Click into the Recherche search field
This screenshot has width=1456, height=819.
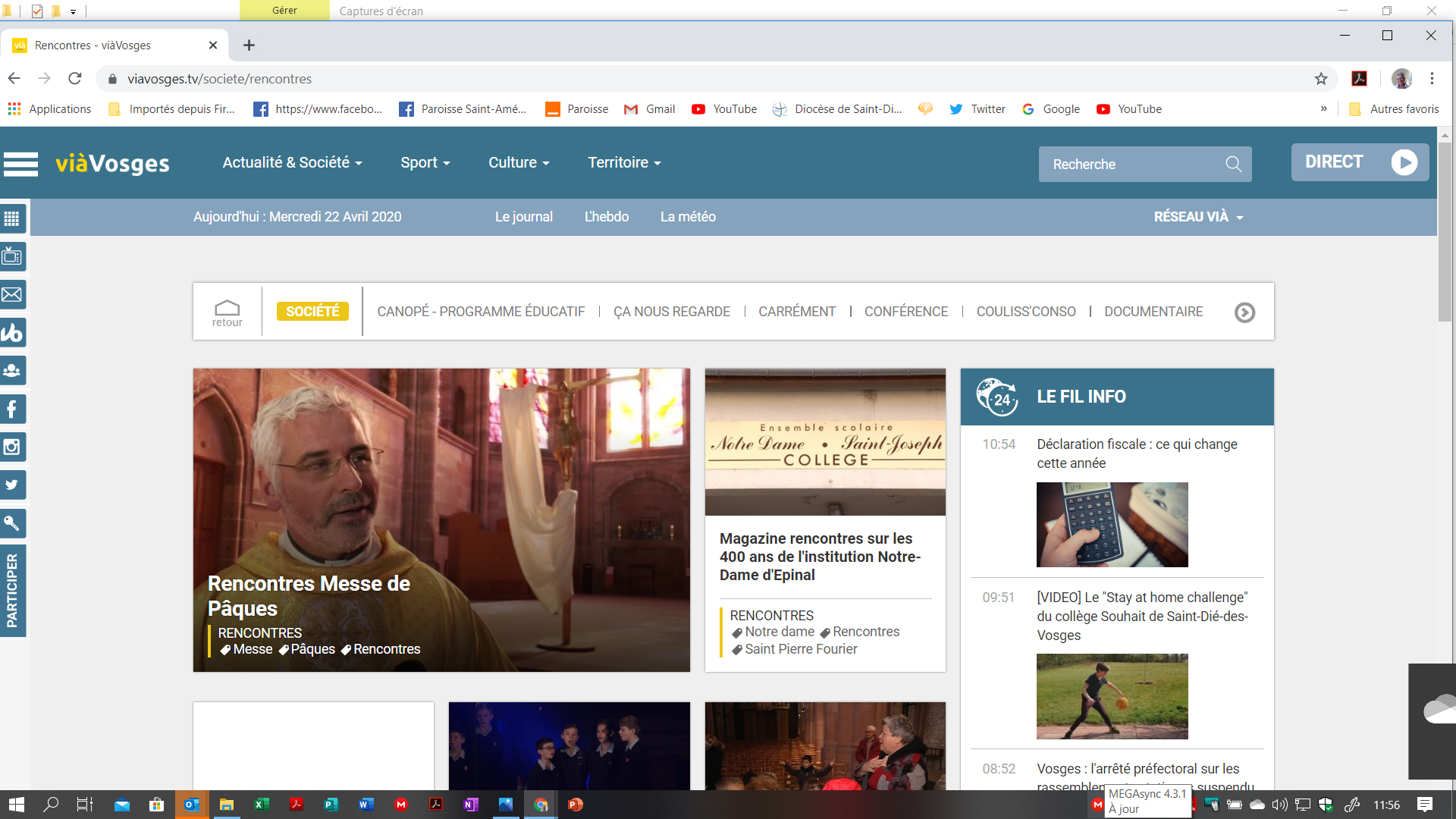[1130, 165]
